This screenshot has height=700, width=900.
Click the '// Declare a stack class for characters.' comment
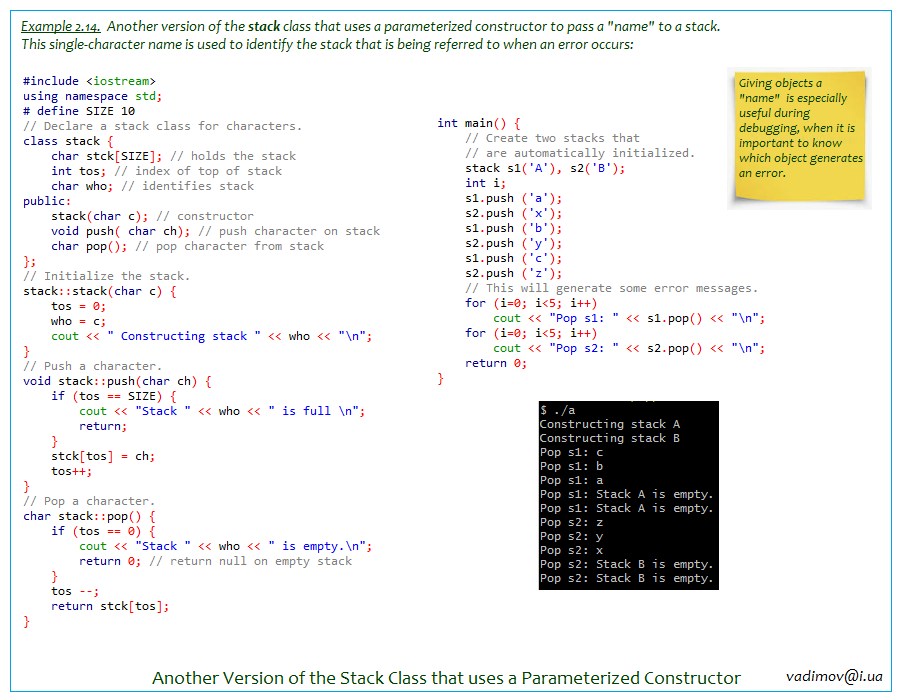[162, 126]
